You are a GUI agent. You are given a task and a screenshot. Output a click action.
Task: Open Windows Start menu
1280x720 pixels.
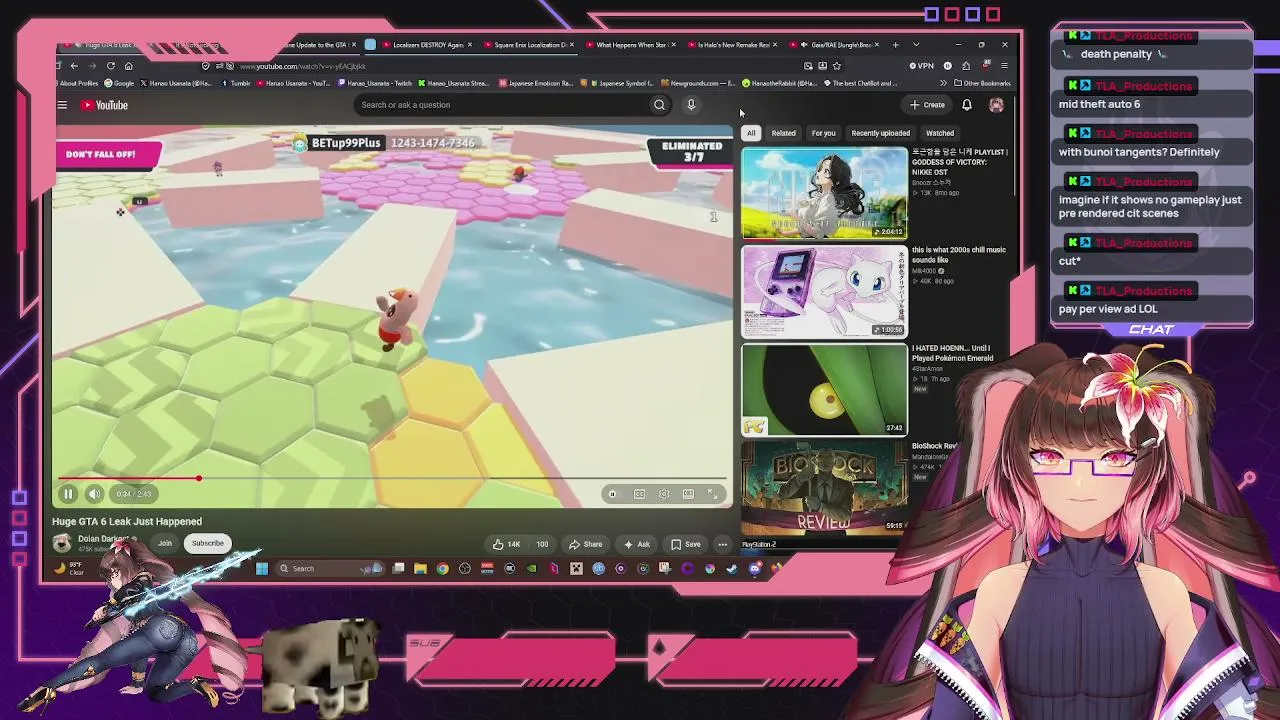coord(262,569)
